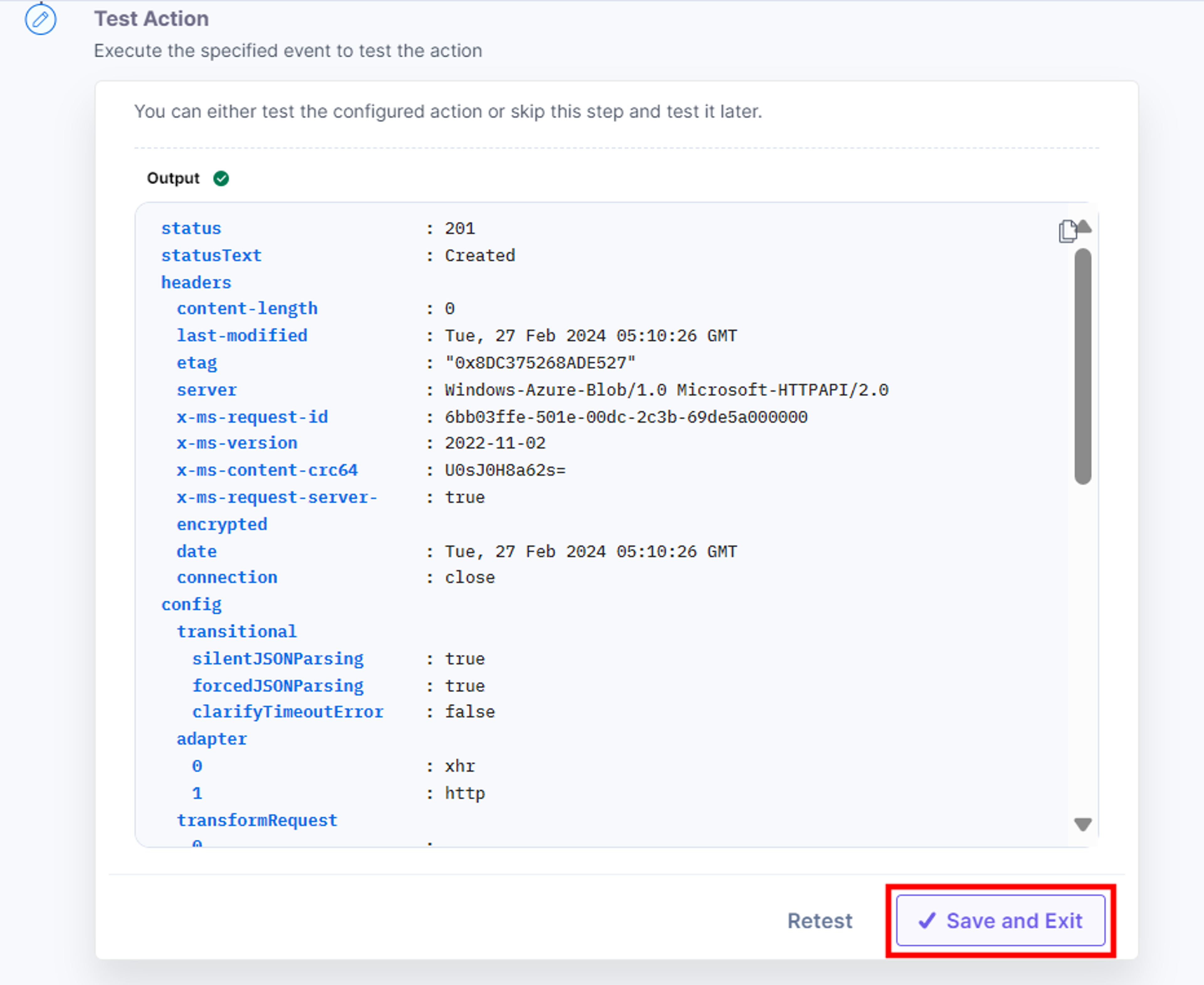Viewport: 1204px width, 985px height.
Task: Click the value 'Created'
Action: (480, 255)
